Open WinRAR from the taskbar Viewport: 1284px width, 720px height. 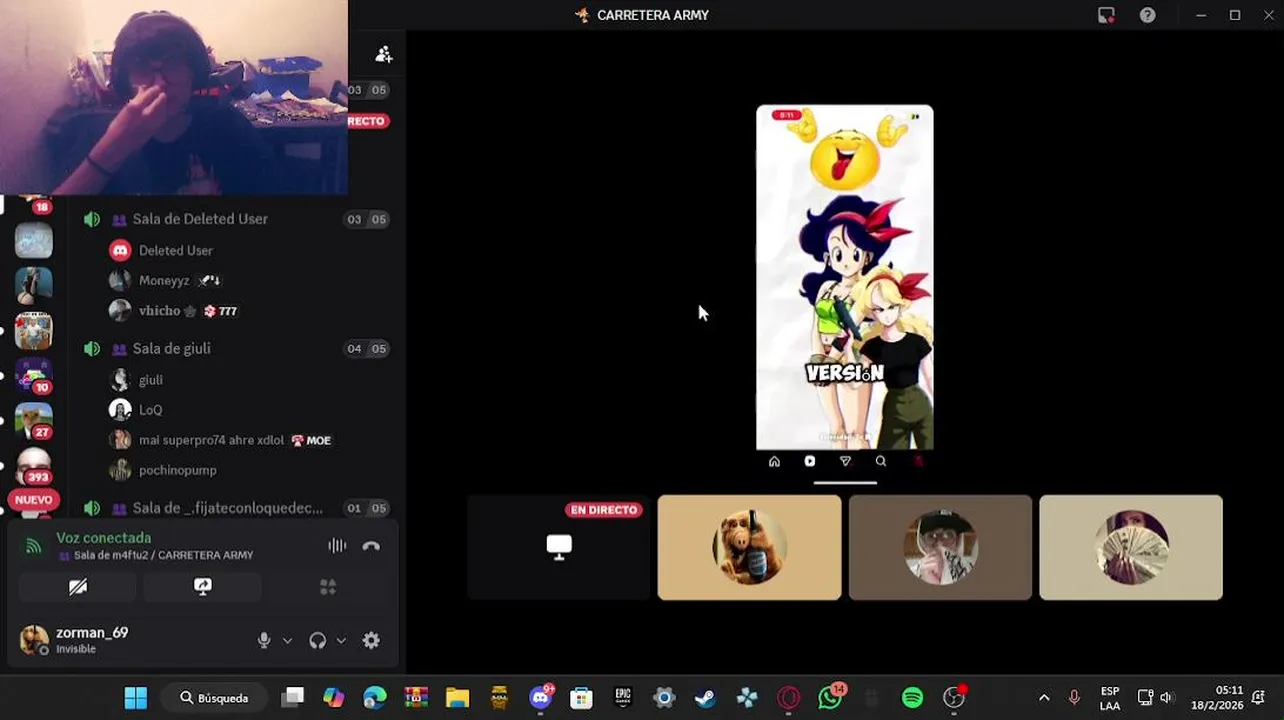click(416, 698)
